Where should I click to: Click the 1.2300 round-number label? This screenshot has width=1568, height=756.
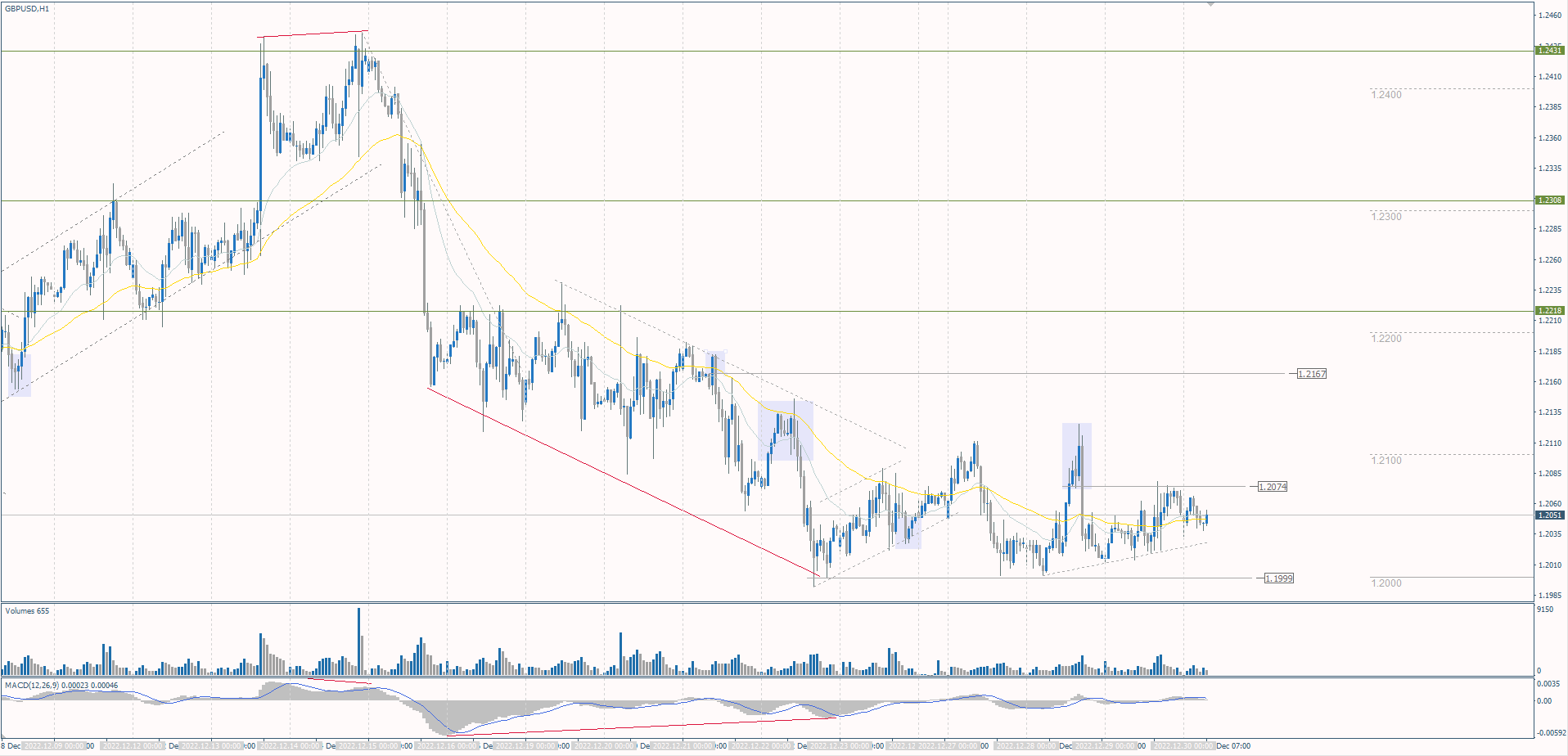tap(1386, 217)
